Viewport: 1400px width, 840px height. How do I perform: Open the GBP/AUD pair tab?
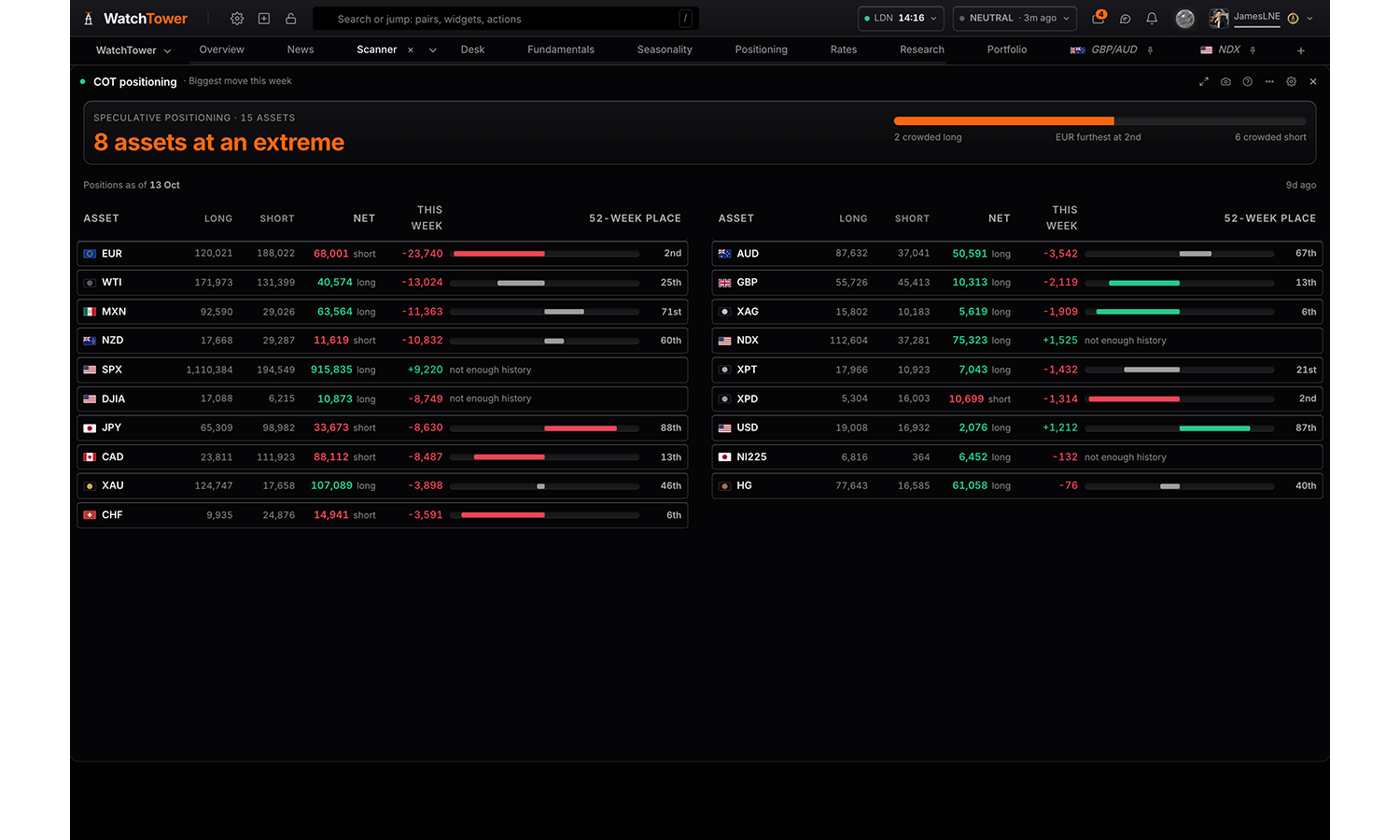click(1105, 49)
